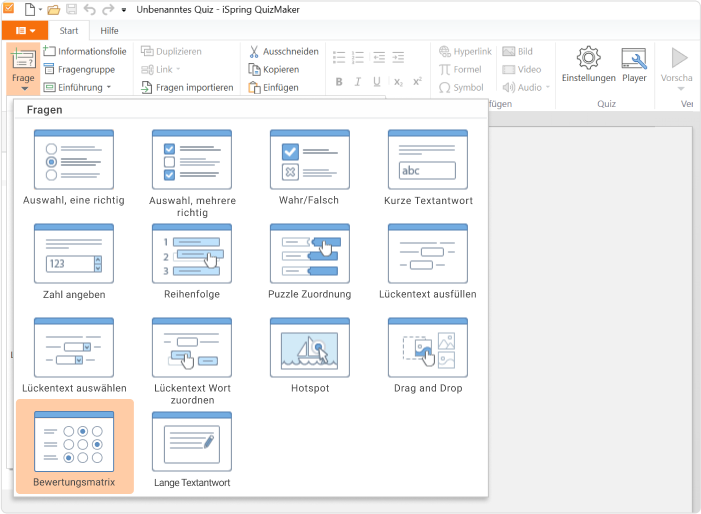701x514 pixels.
Task: Choose the Lückentext Wort zuordnen question type
Action: [x=192, y=361]
